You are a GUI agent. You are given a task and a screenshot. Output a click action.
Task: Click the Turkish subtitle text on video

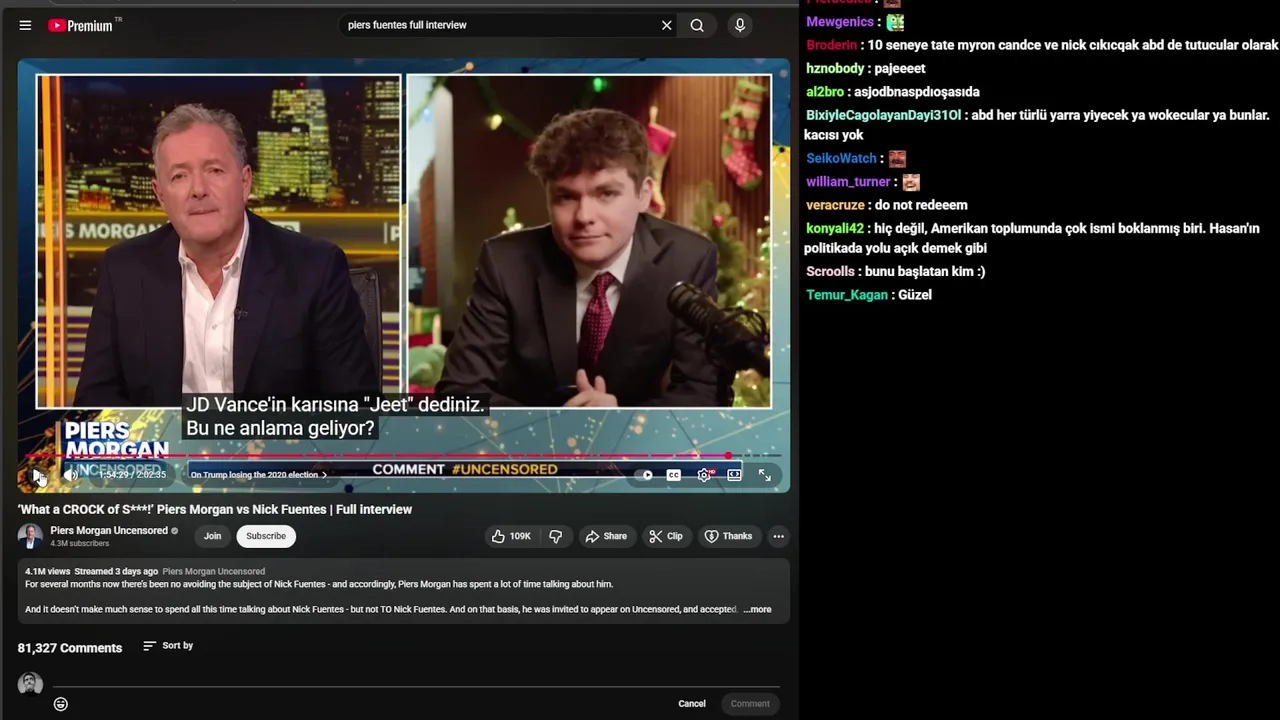[335, 416]
